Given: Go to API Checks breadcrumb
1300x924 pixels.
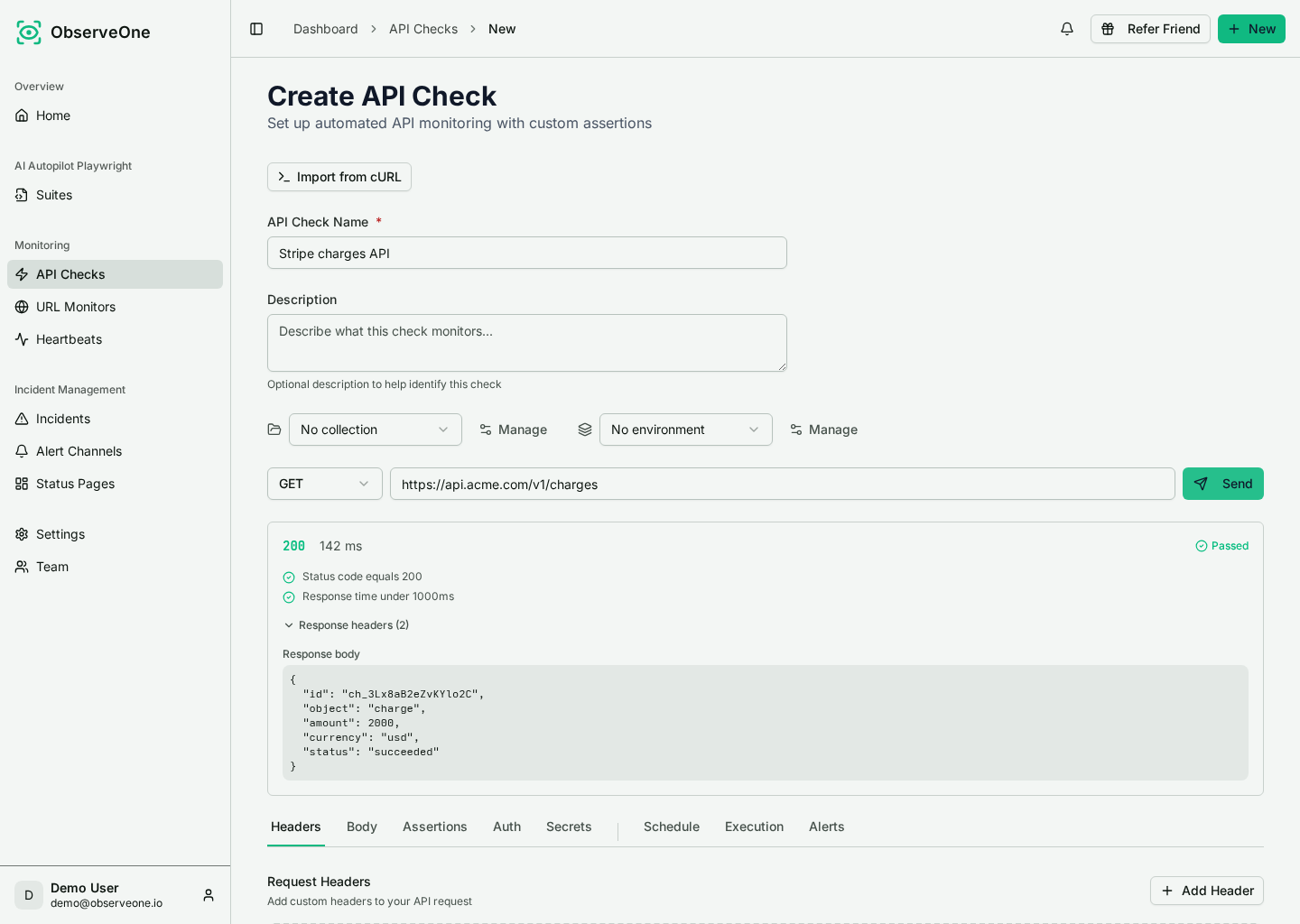Looking at the screenshot, I should pyautogui.click(x=423, y=29).
